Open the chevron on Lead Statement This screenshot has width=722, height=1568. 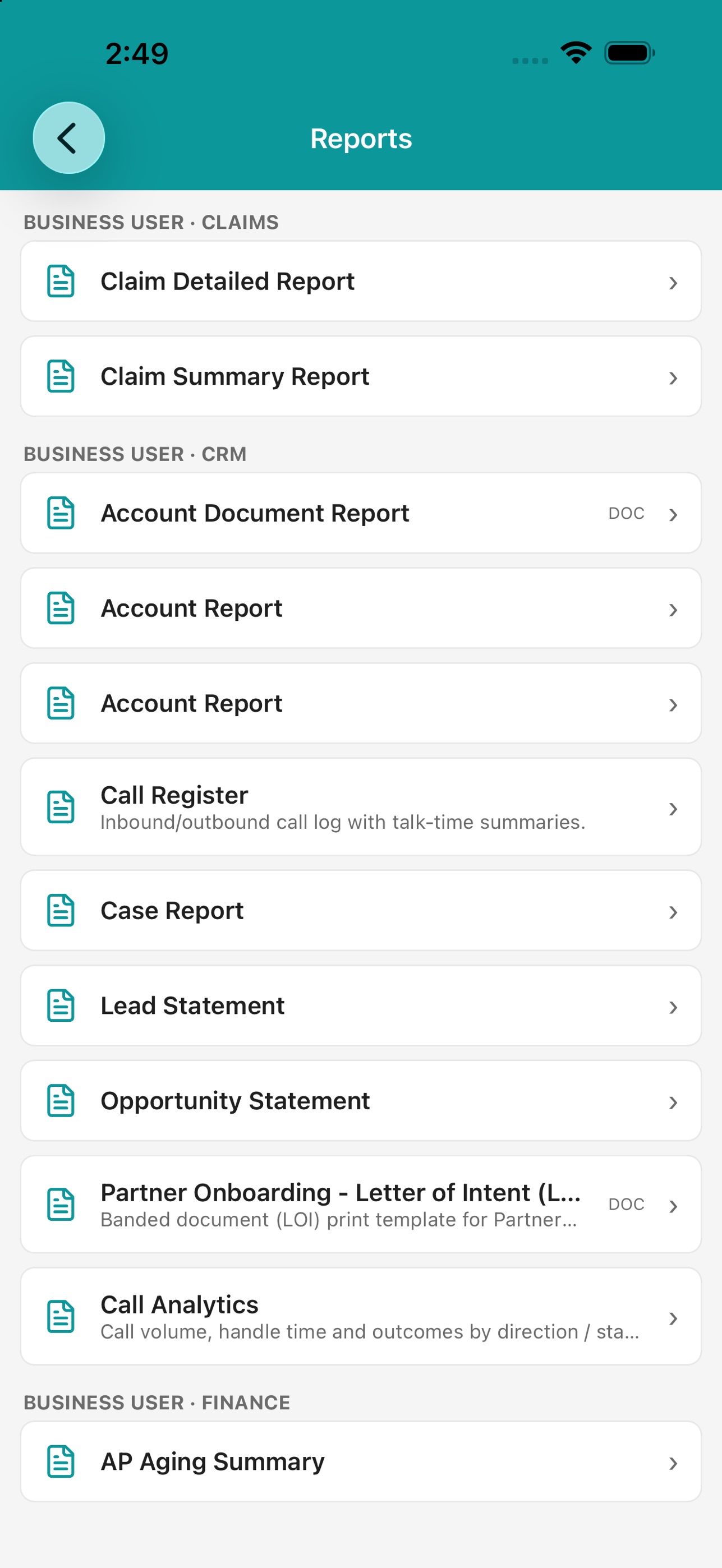click(673, 1007)
